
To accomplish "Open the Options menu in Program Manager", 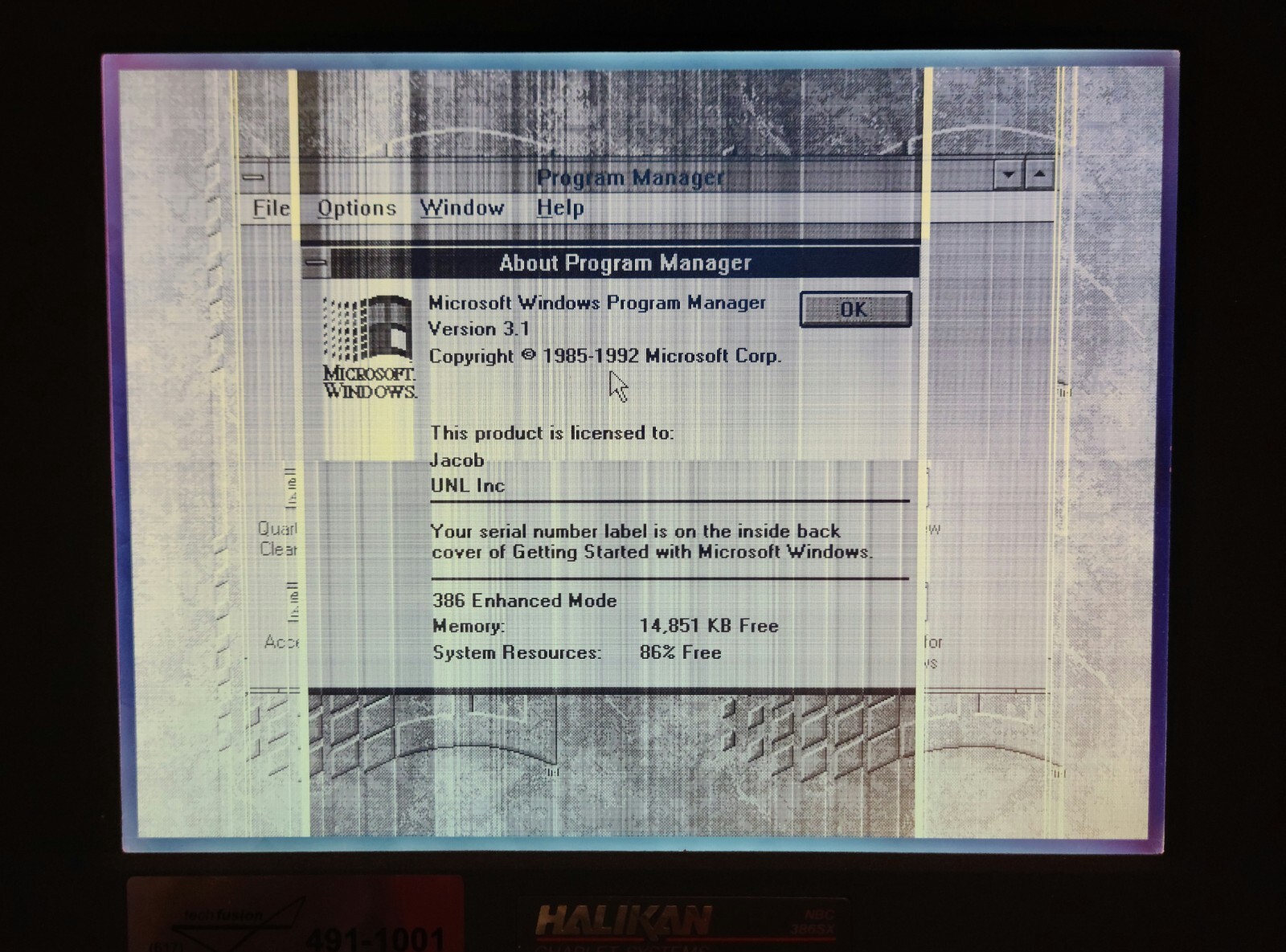I will pyautogui.click(x=357, y=209).
